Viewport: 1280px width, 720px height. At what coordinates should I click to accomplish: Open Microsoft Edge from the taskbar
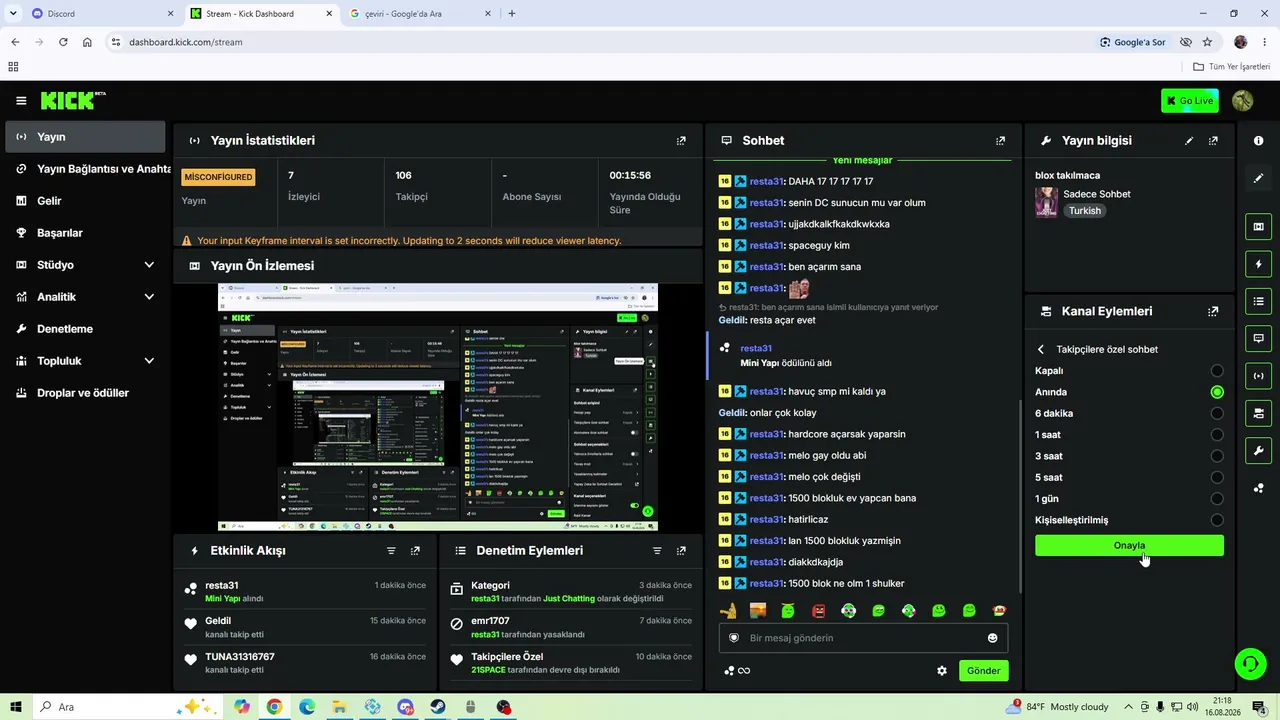[x=307, y=707]
